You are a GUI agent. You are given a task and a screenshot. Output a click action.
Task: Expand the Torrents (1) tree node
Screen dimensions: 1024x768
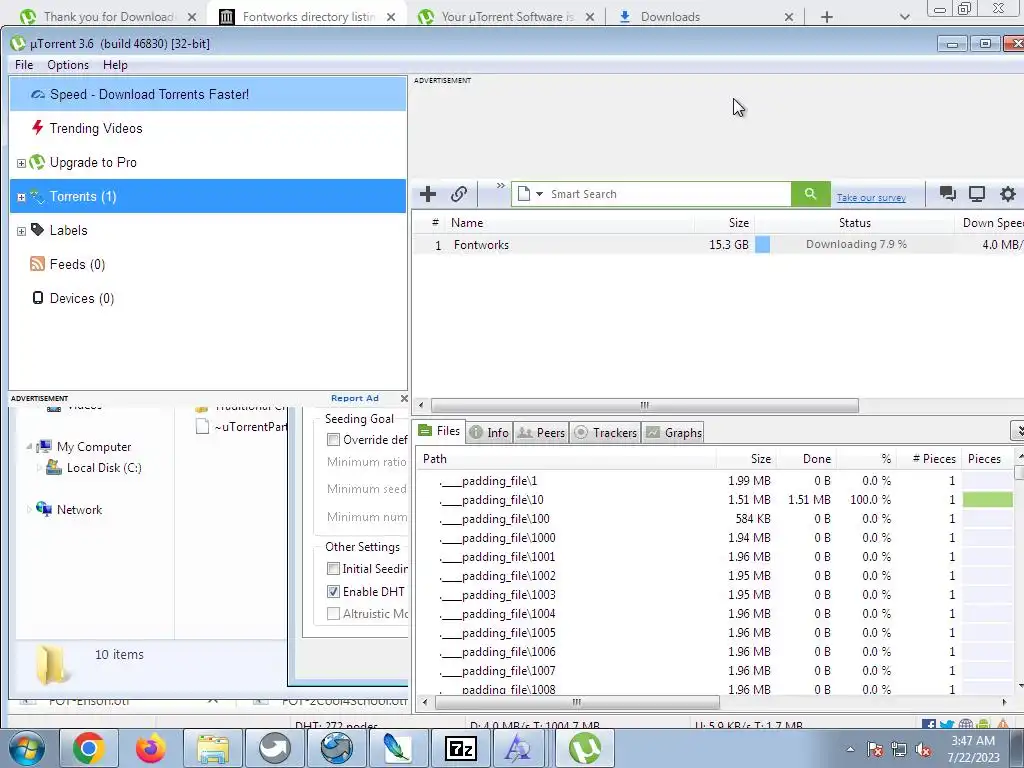21,197
